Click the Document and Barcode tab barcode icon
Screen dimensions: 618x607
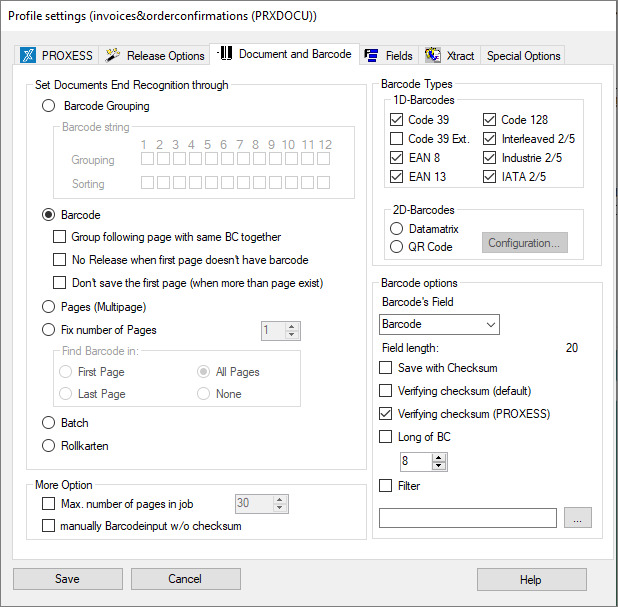point(225,54)
